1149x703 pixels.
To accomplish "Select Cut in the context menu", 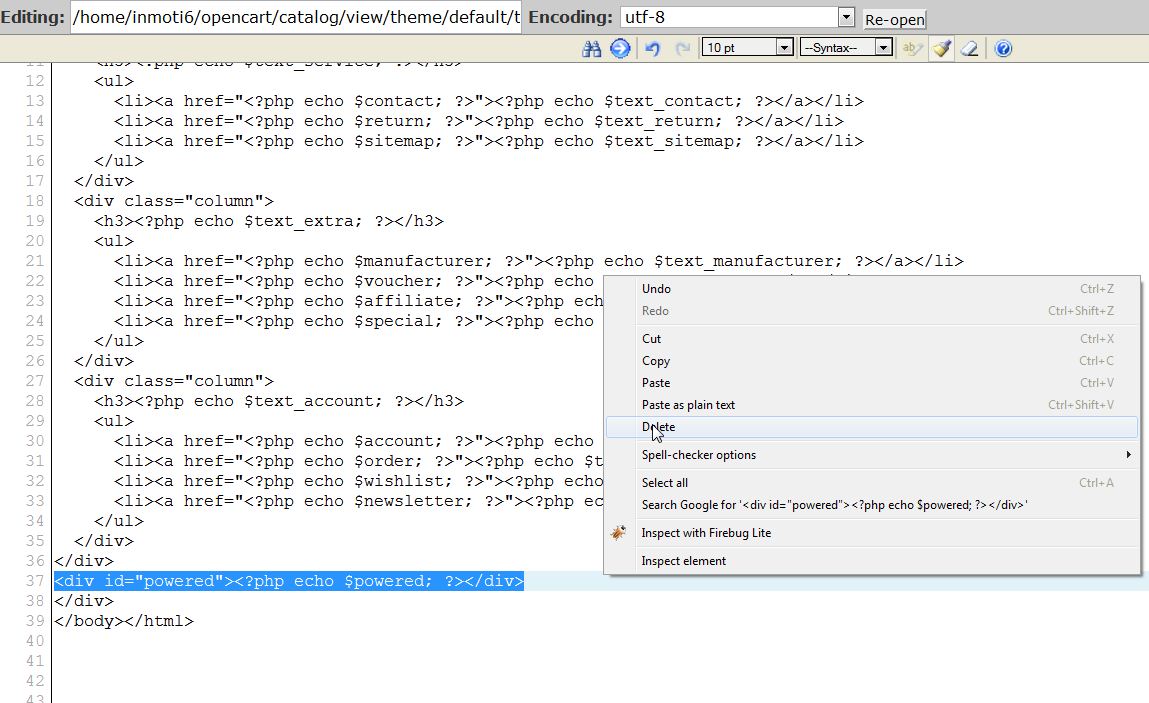I will pos(872,339).
